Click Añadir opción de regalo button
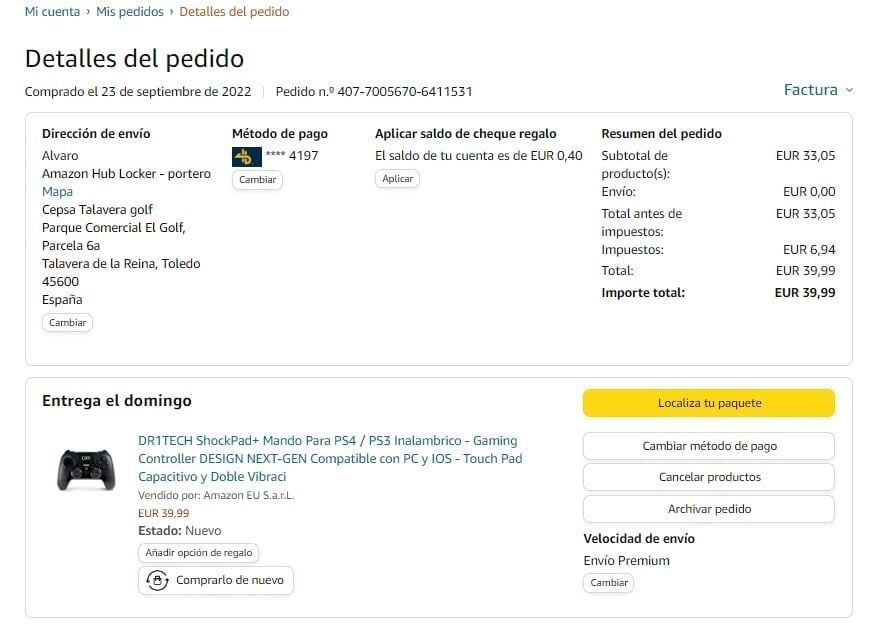Image resolution: width=876 pixels, height=638 pixels. pos(198,553)
